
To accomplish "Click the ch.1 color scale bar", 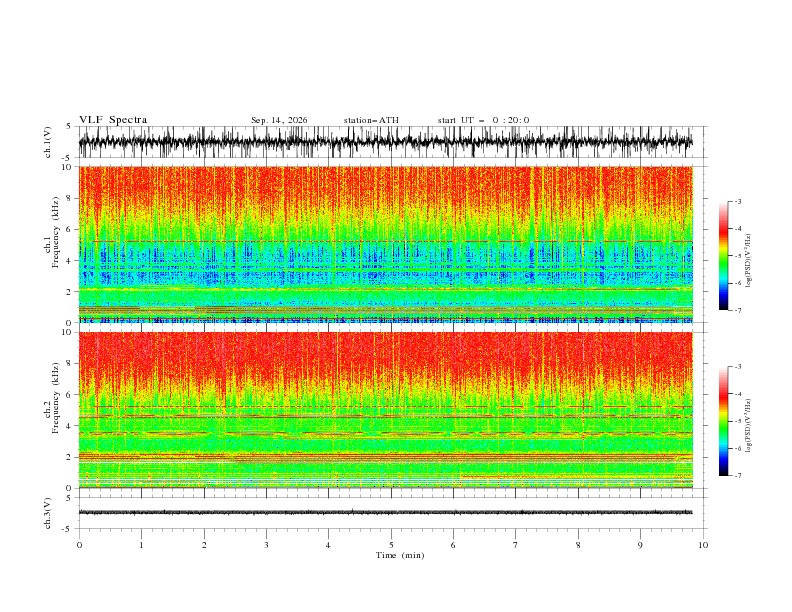I will (x=723, y=256).
